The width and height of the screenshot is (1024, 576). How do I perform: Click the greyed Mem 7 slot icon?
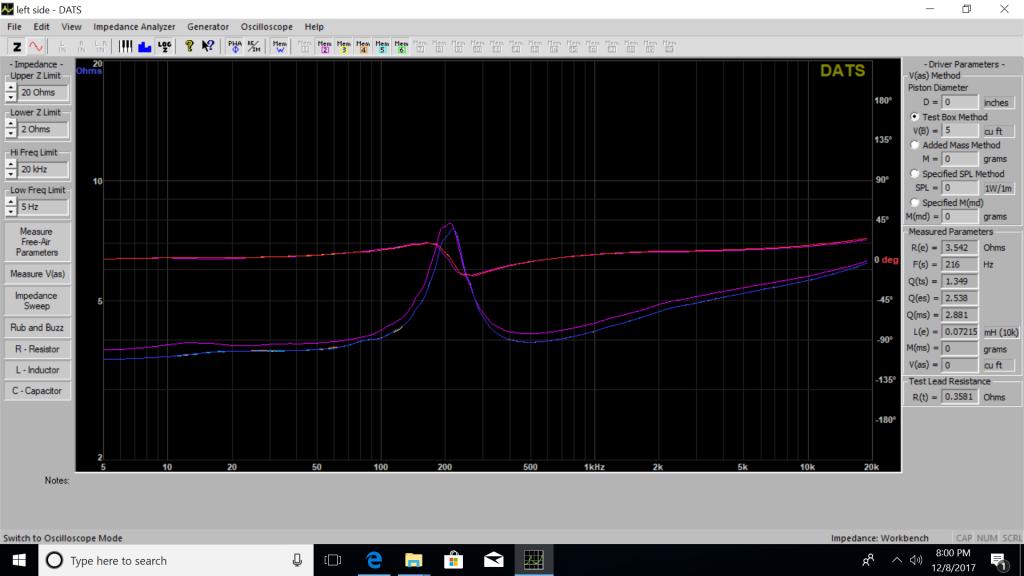coord(420,46)
